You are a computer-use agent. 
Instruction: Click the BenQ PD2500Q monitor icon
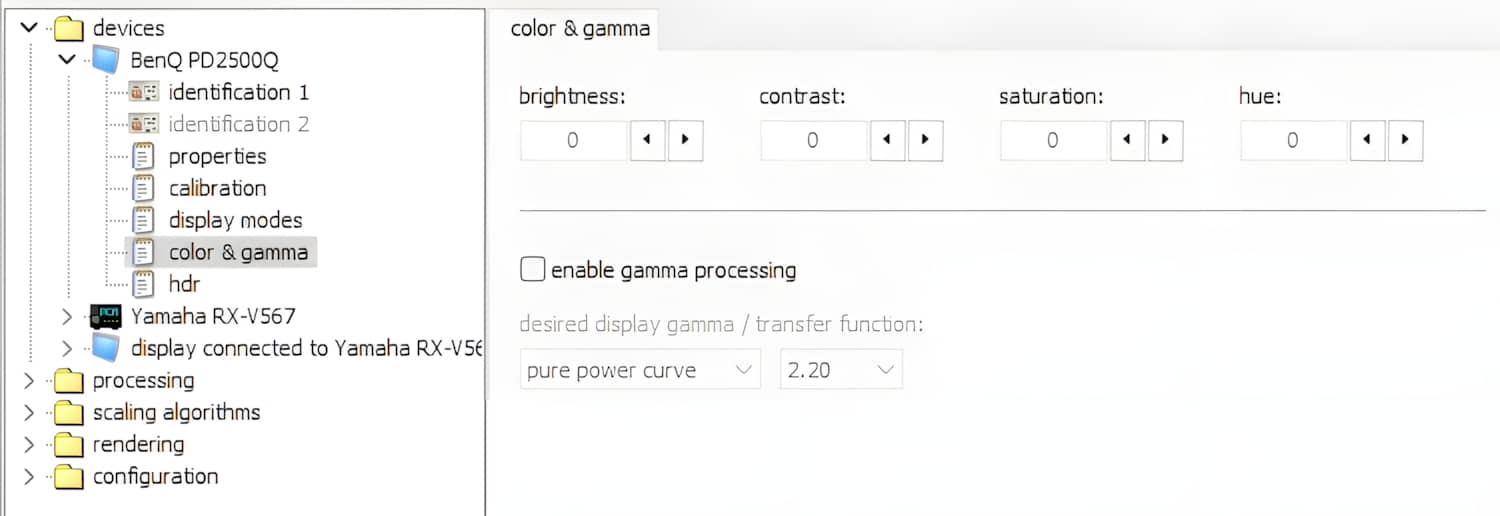[x=105, y=60]
